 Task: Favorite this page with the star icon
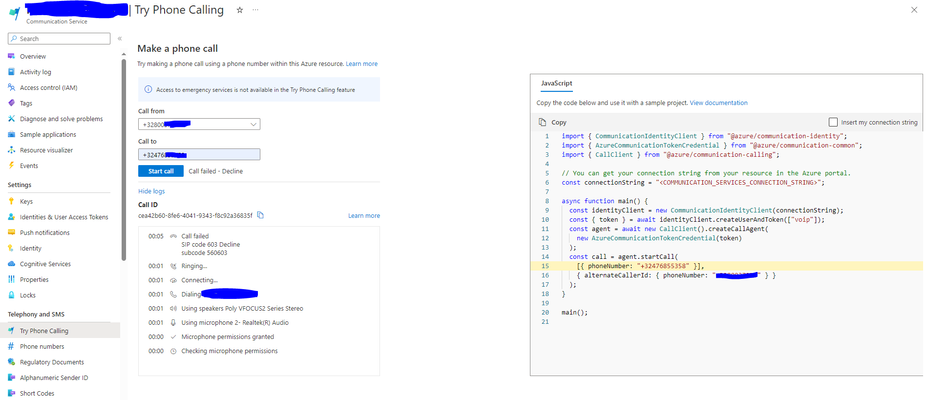(x=240, y=10)
